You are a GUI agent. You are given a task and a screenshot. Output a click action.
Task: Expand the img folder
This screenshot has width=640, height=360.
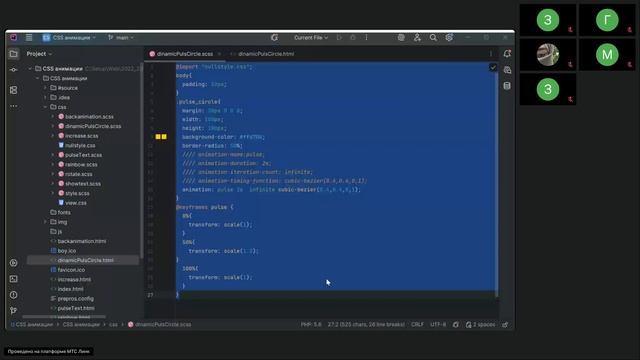[x=45, y=222]
